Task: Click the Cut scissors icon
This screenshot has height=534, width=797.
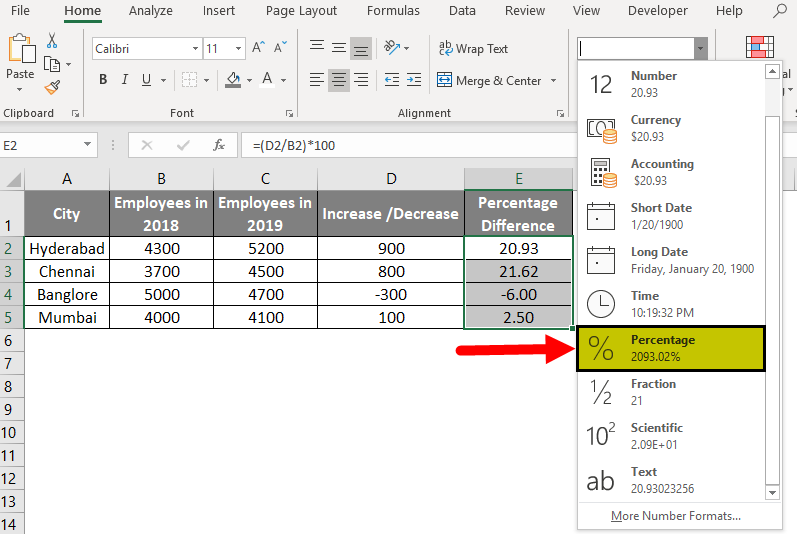Action: coord(52,40)
